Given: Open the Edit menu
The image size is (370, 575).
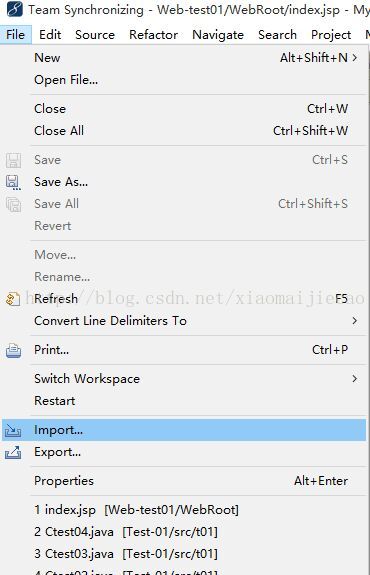Looking at the screenshot, I should pyautogui.click(x=50, y=35).
